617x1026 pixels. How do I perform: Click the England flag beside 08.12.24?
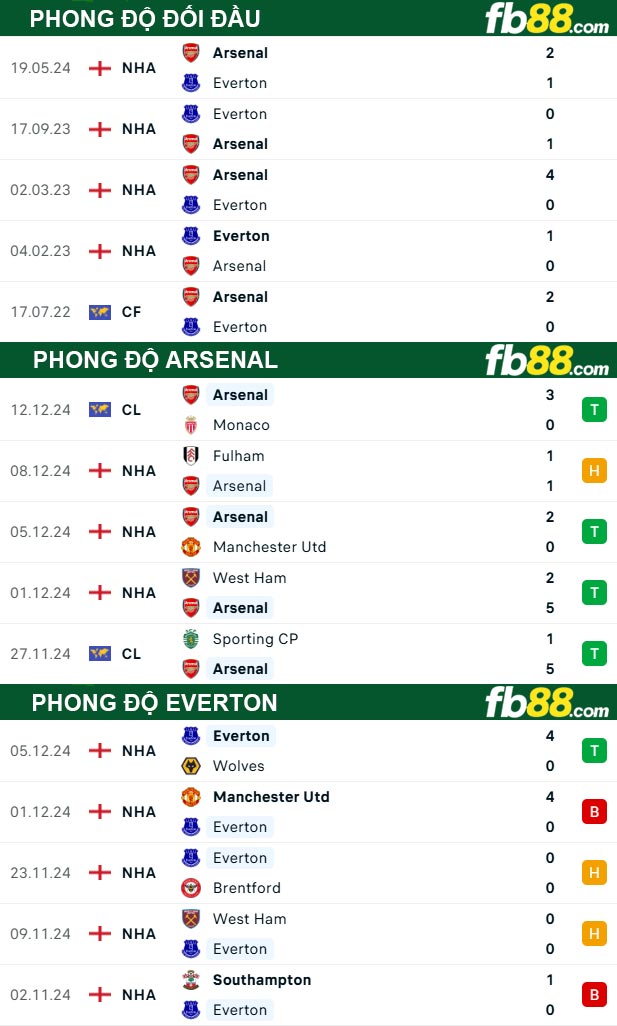point(100,471)
